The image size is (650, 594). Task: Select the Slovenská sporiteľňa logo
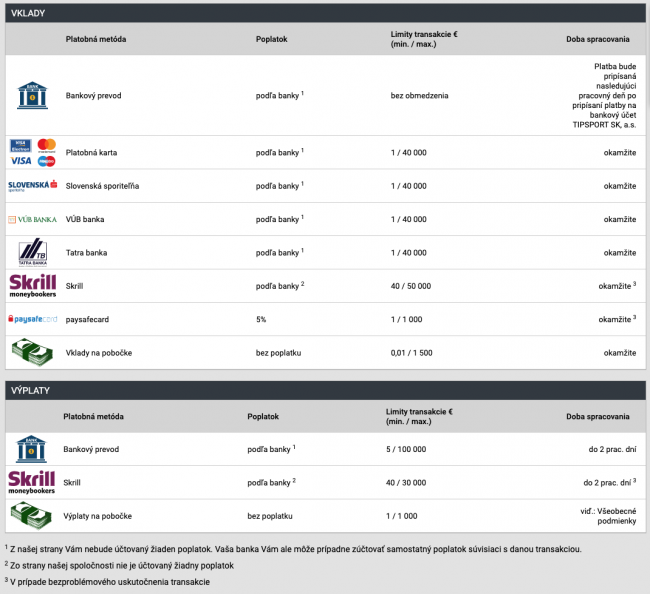32,186
